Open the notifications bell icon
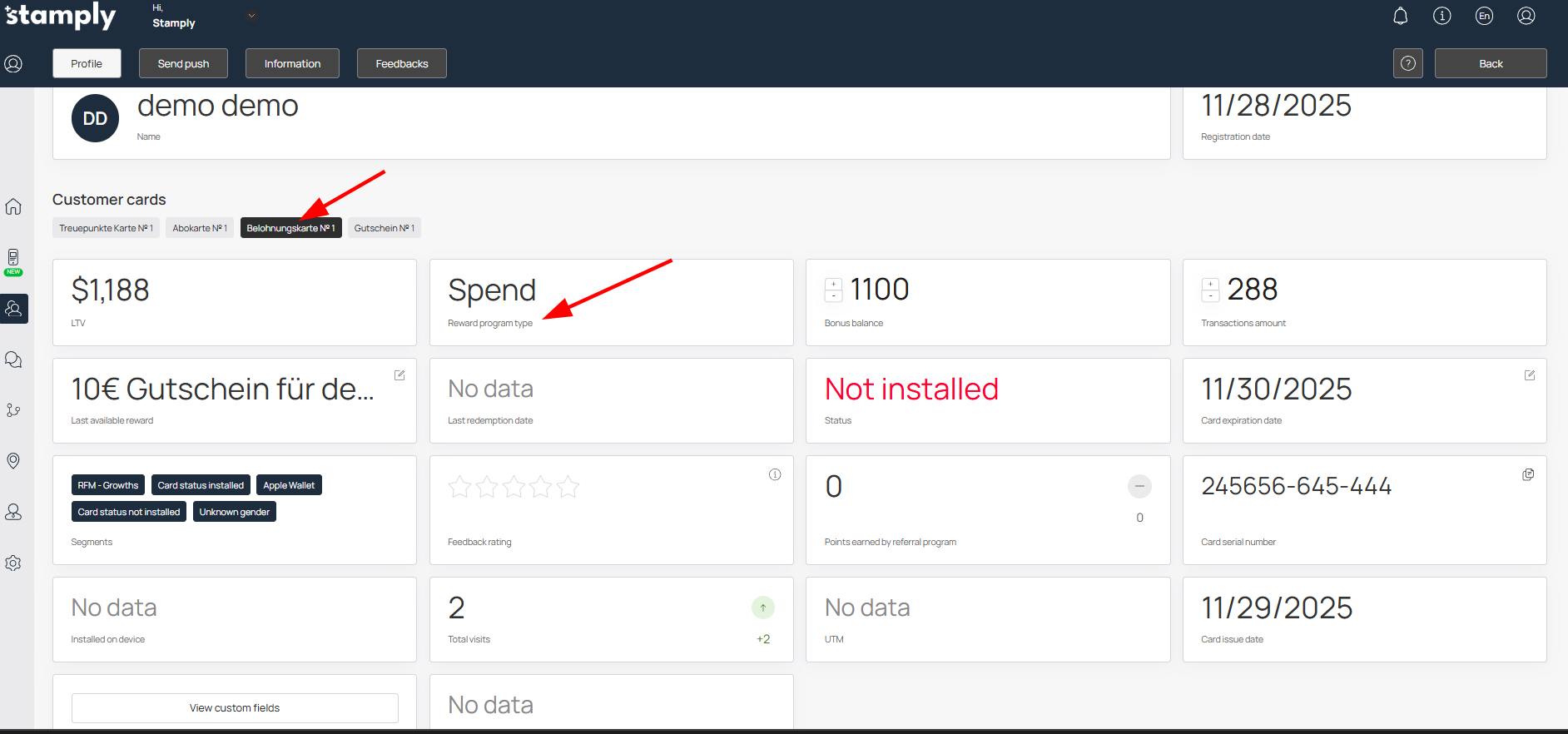The width and height of the screenshot is (1568, 734). click(1401, 16)
